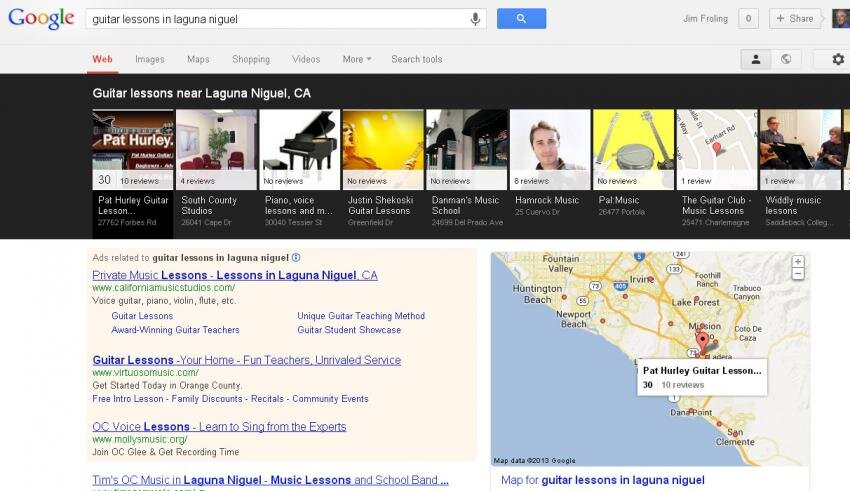The height and width of the screenshot is (491, 850).
Task: Click Map for guitar lessons link
Action: tap(603, 480)
